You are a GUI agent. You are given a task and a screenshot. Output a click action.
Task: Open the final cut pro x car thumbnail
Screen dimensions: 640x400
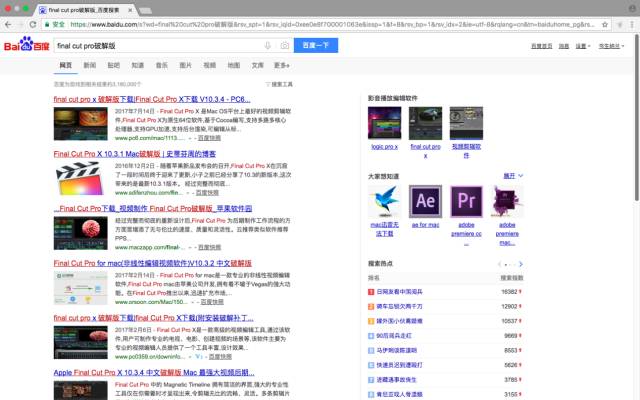click(x=425, y=123)
